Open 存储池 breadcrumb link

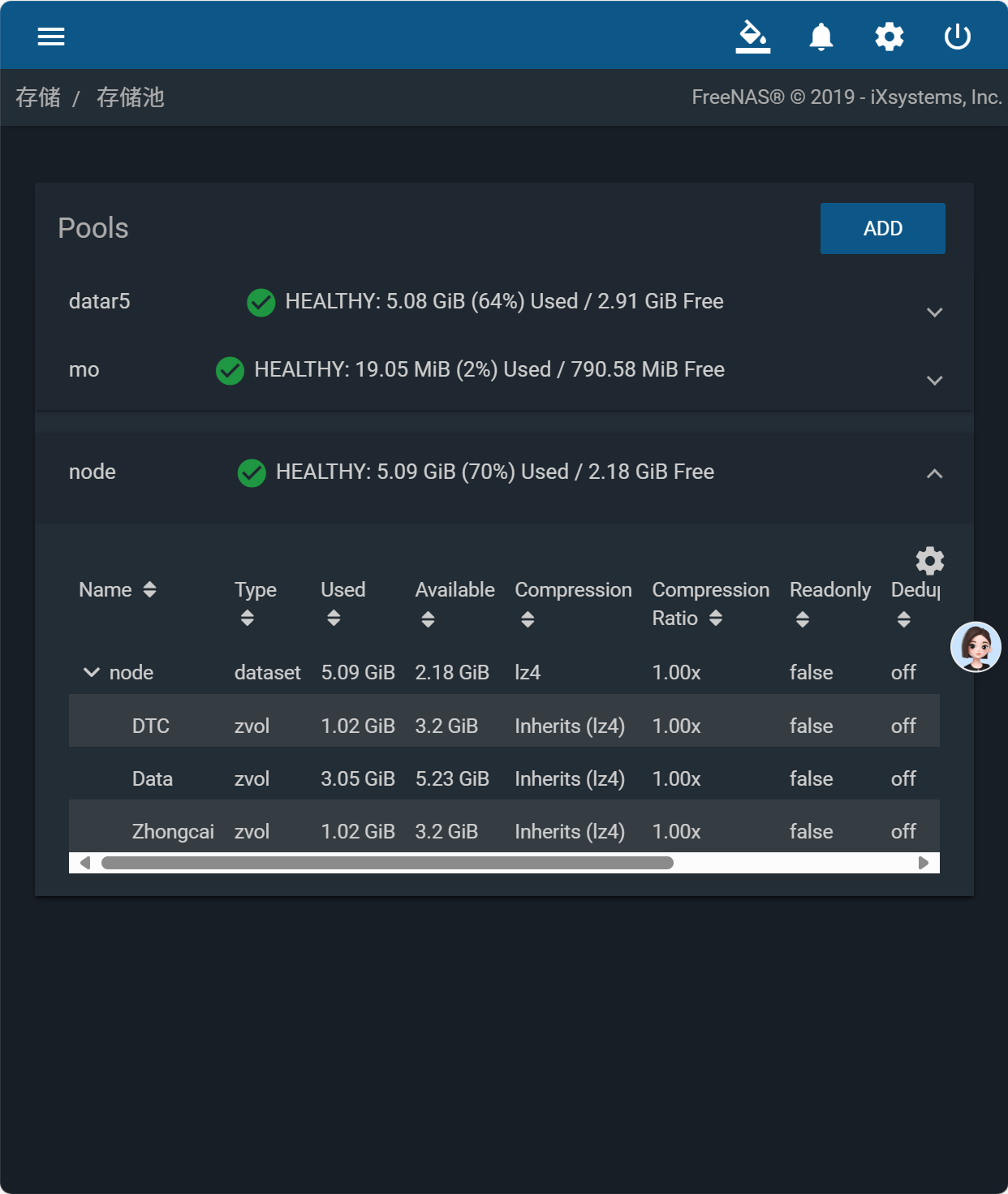coord(131,97)
